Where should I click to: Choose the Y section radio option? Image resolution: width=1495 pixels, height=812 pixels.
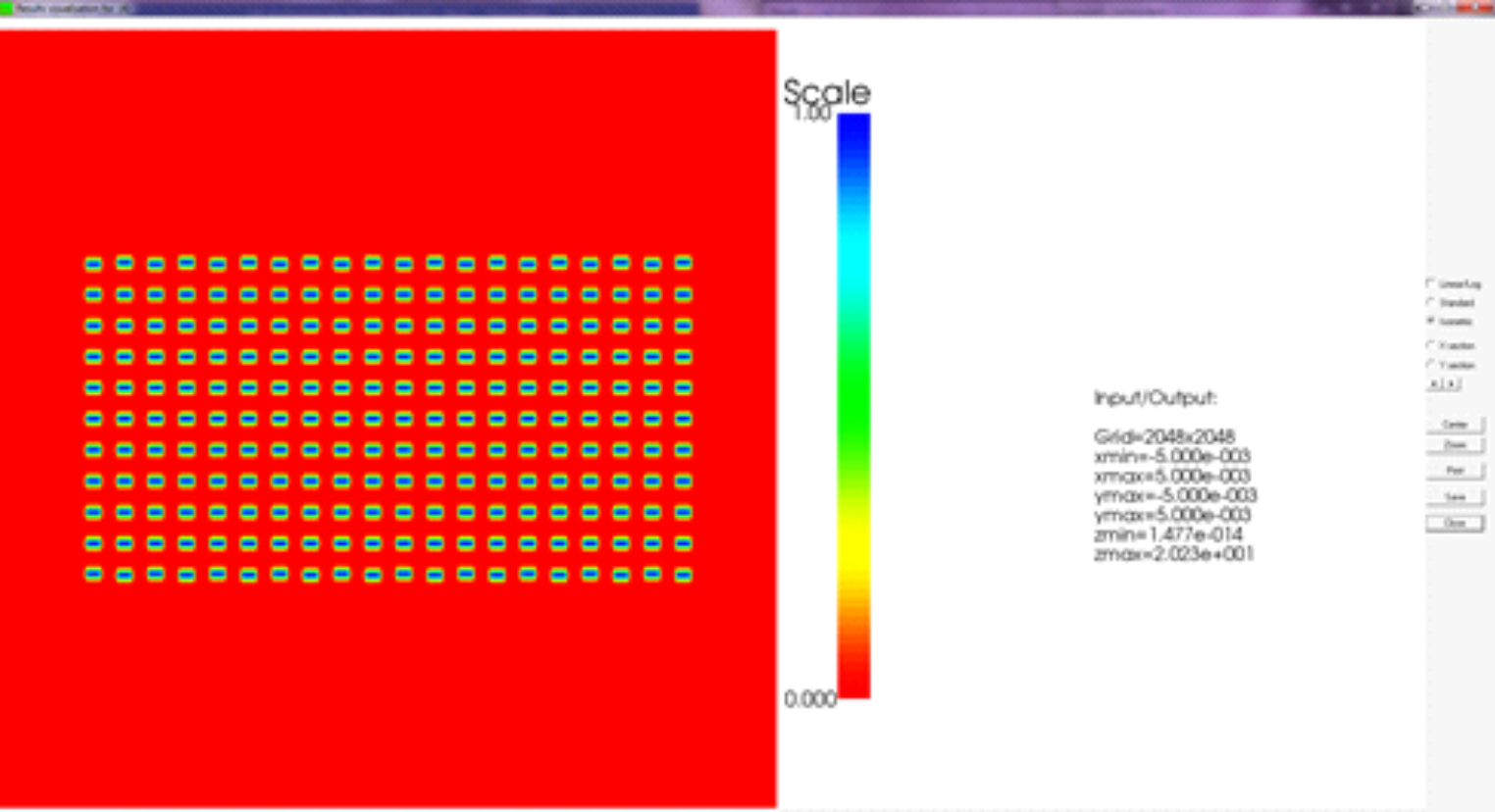pyautogui.click(x=1431, y=364)
